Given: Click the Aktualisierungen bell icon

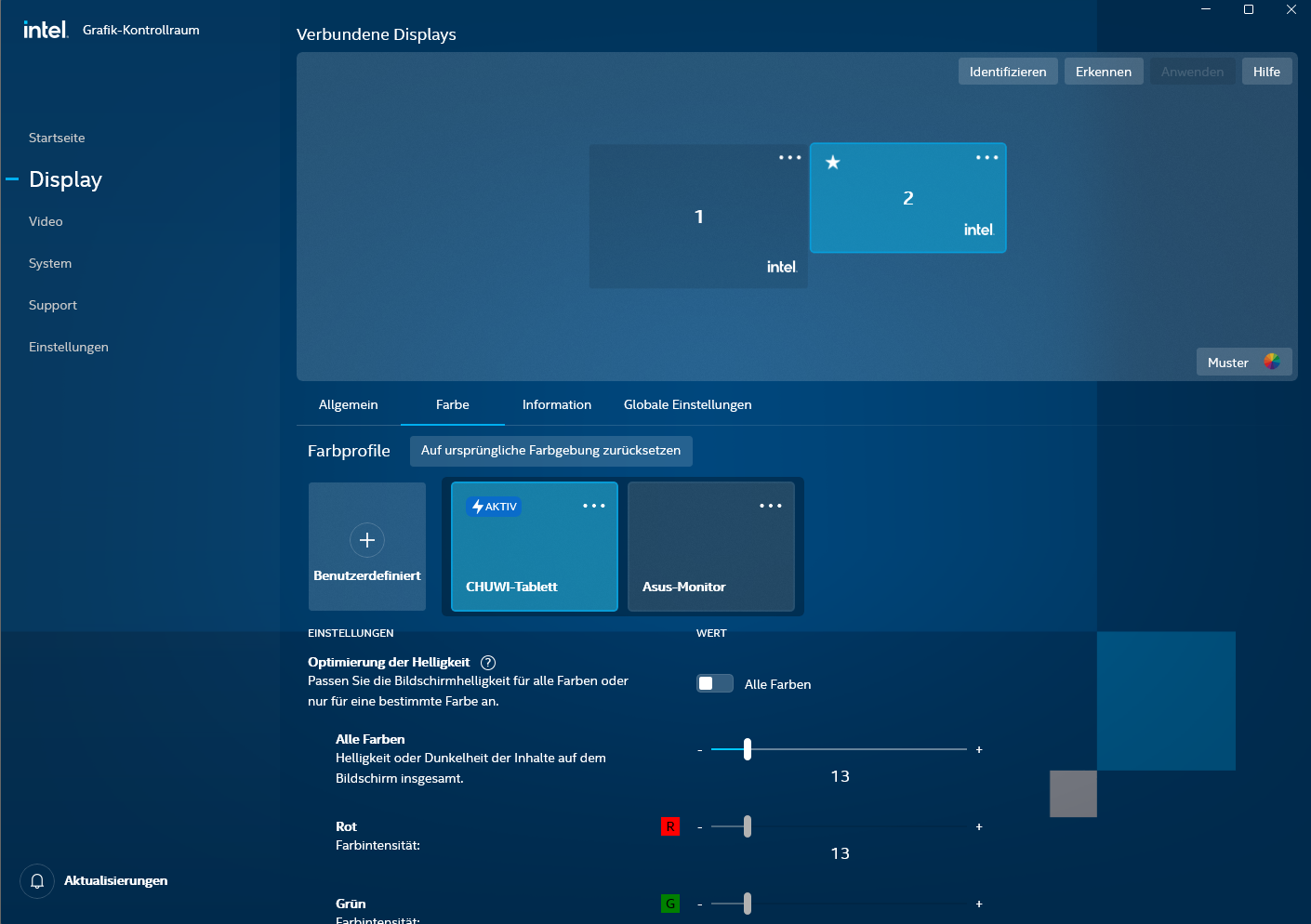Looking at the screenshot, I should point(37,880).
